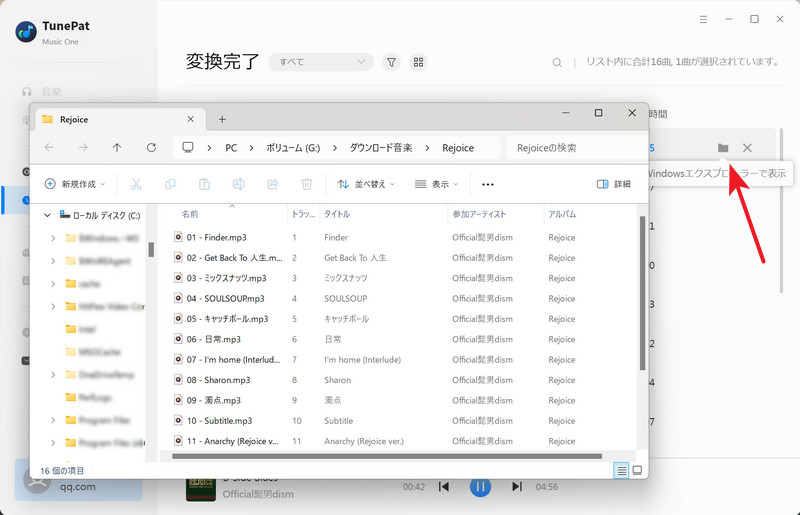Refresh the Rejoice folder view
Screen dimensions: 800x515
click(151, 148)
